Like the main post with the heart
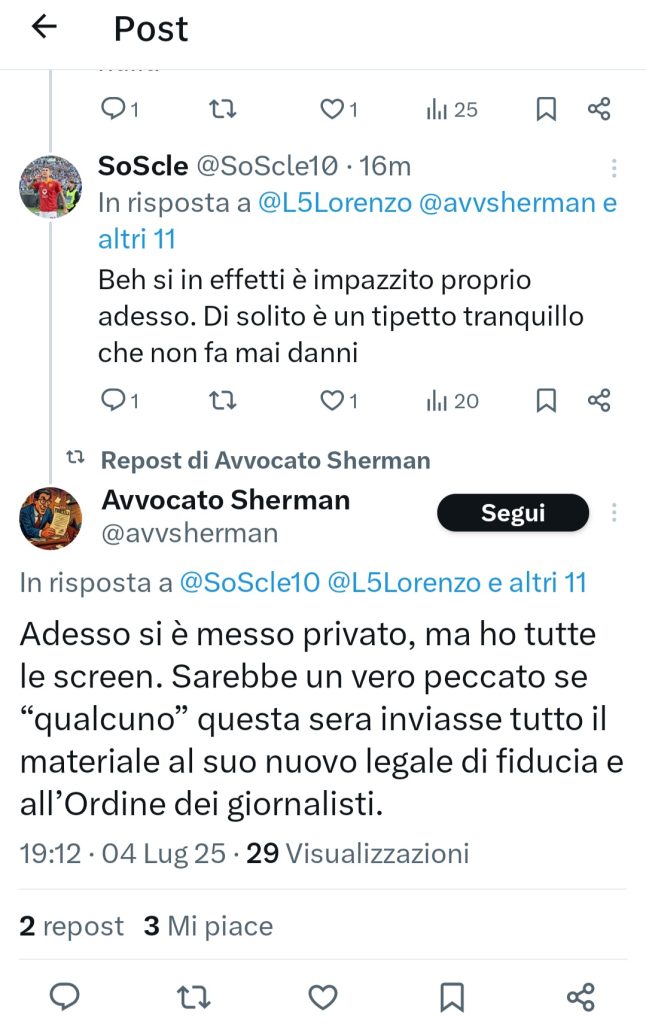 [323, 997]
